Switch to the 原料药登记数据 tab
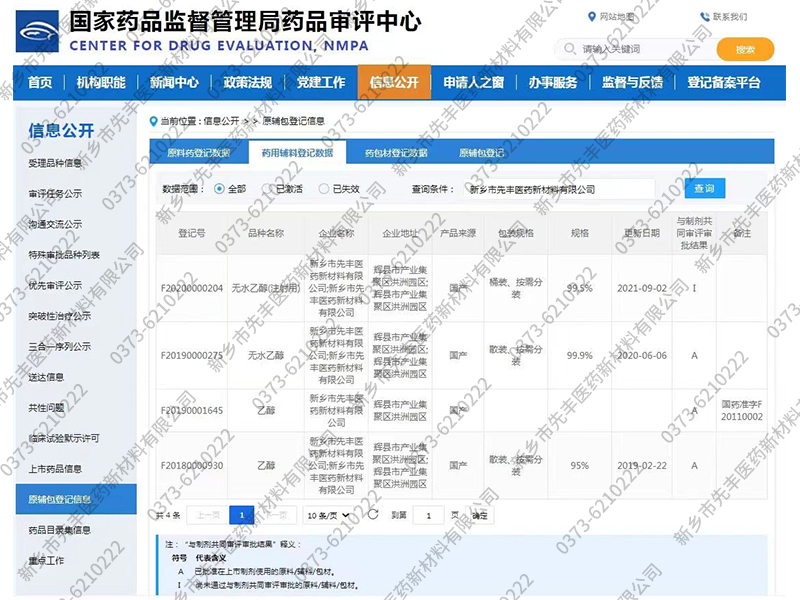The image size is (800, 600). 198,153
